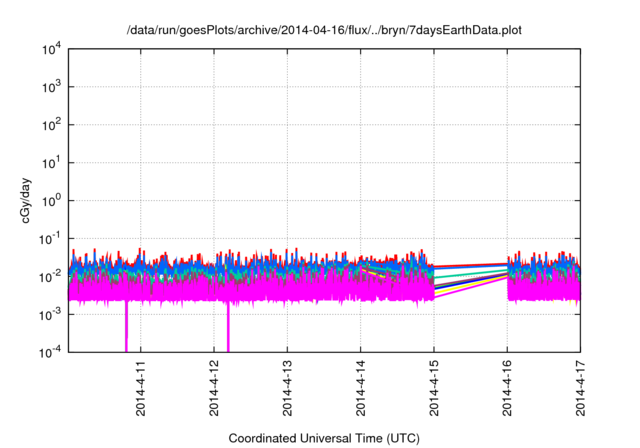Click the 2014-4-13 date tick label
The image size is (640, 448).
click(x=287, y=388)
